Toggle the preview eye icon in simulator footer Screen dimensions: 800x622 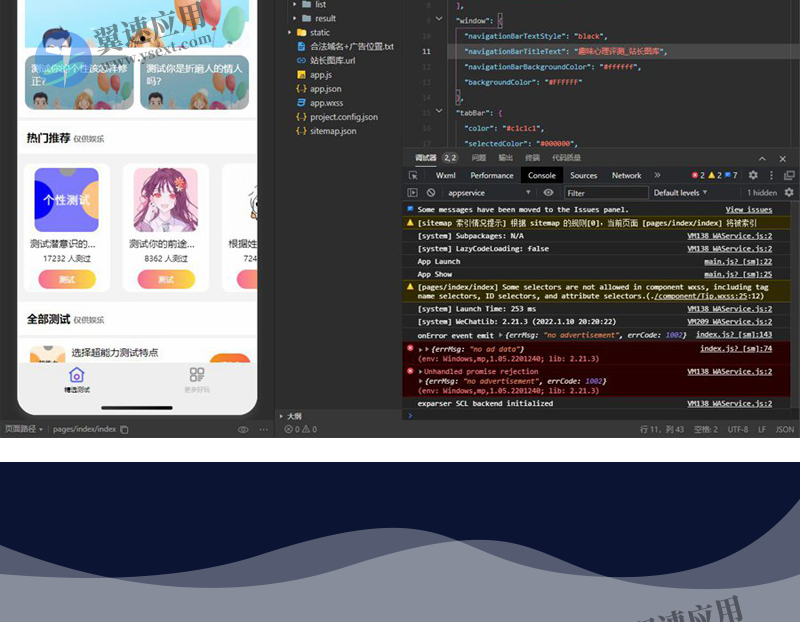pyautogui.click(x=243, y=429)
